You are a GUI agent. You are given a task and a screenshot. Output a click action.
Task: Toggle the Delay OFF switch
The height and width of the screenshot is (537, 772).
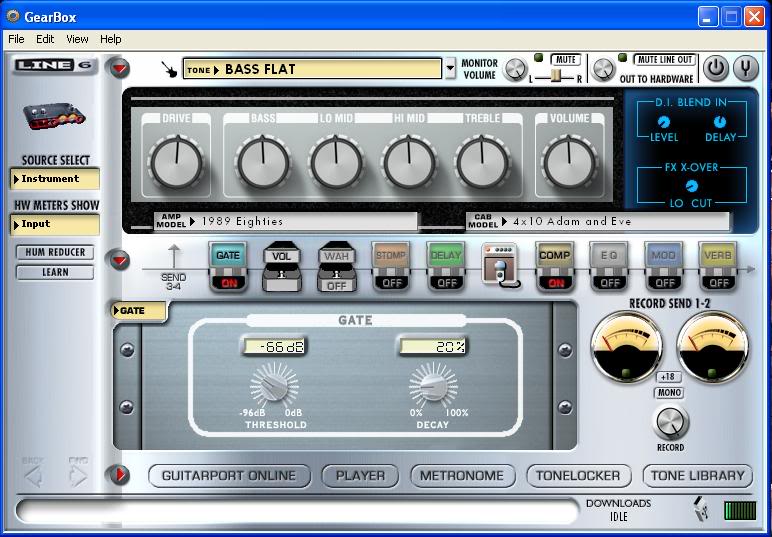pos(447,283)
